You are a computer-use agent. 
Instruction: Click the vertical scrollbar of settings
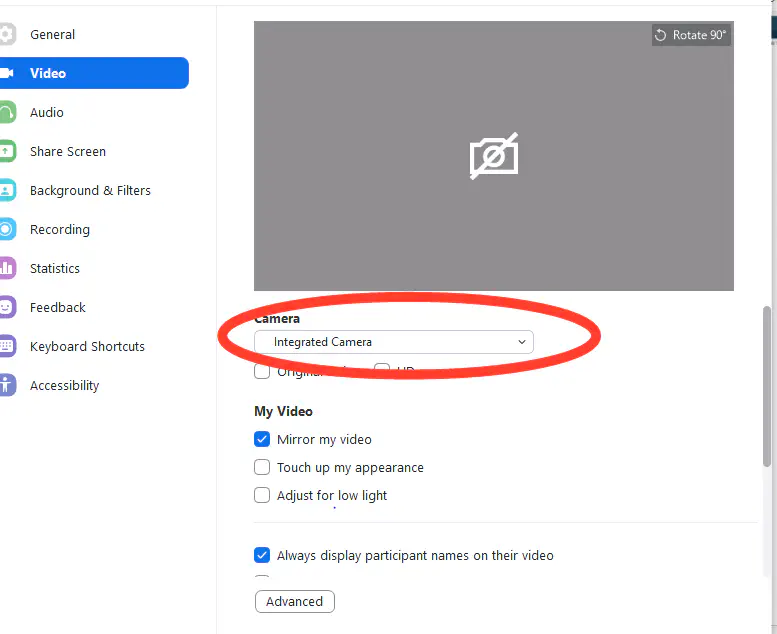pyautogui.click(x=767, y=385)
